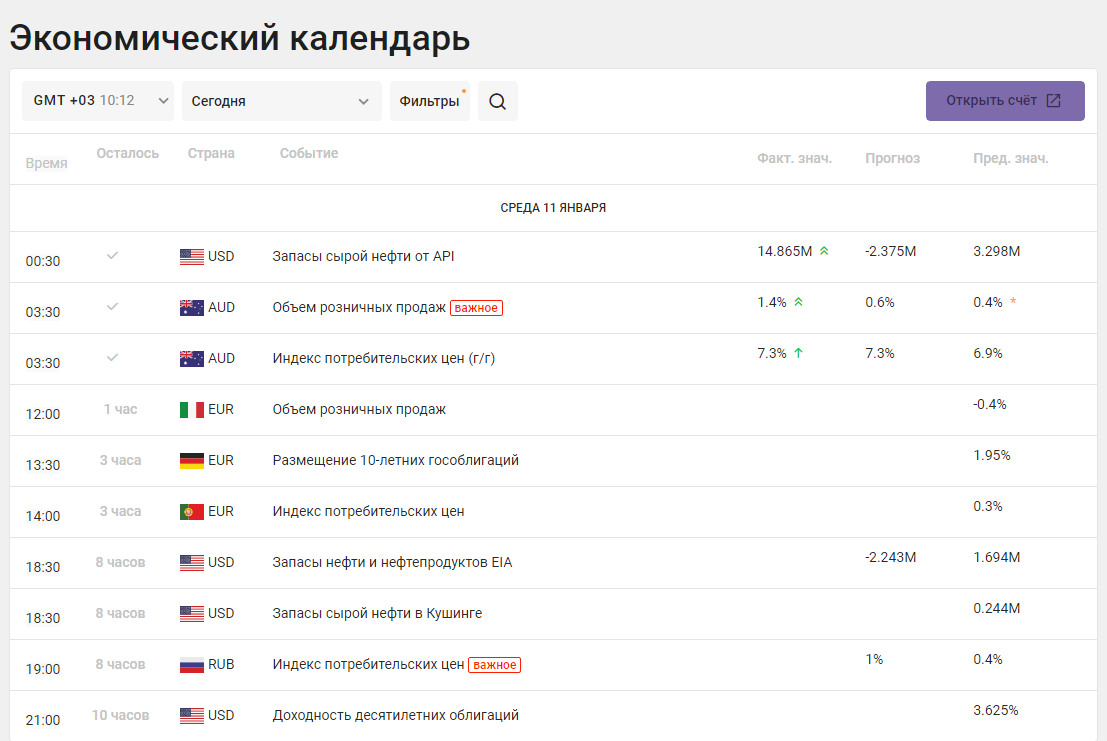Open event Запасы нефти и нефтепродуктов EIA

393,562
